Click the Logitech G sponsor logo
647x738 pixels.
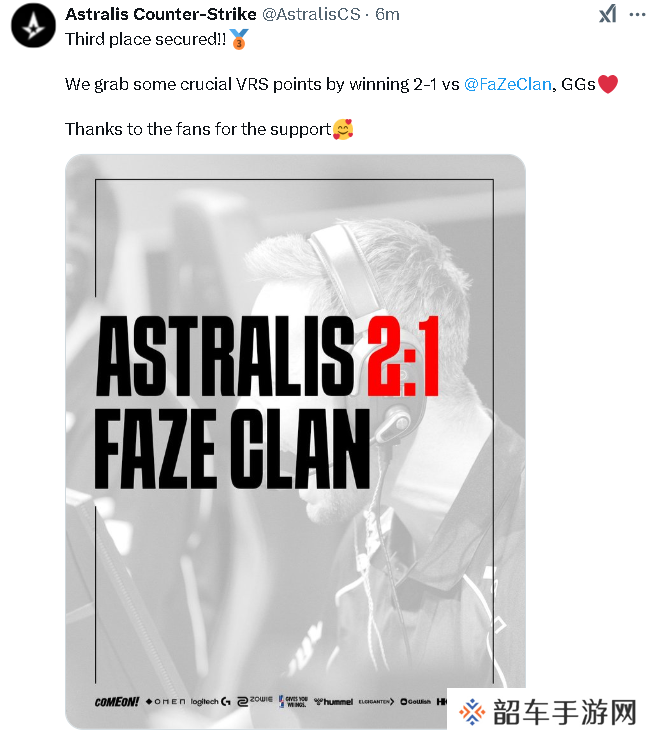pos(210,702)
